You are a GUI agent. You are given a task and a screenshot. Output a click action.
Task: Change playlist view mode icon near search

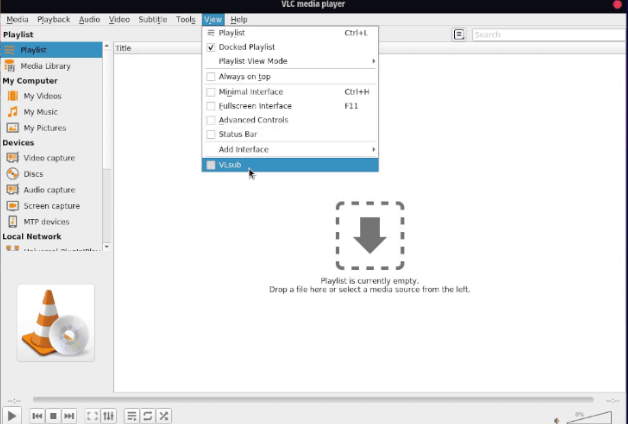[459, 34]
